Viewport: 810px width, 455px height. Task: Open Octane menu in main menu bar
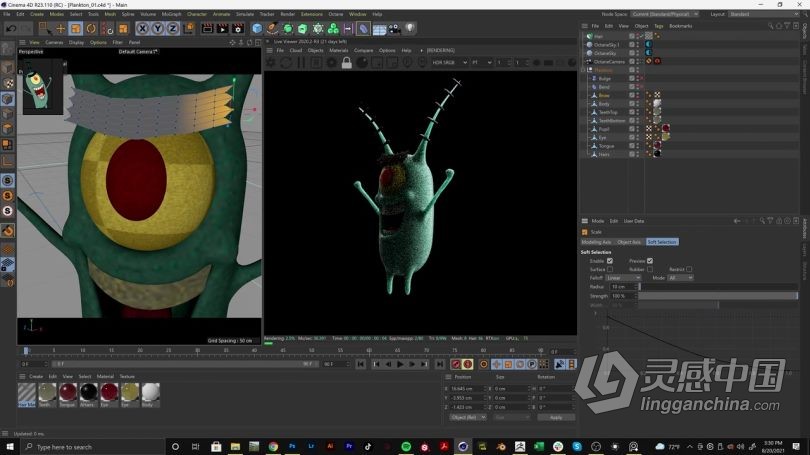[336, 14]
